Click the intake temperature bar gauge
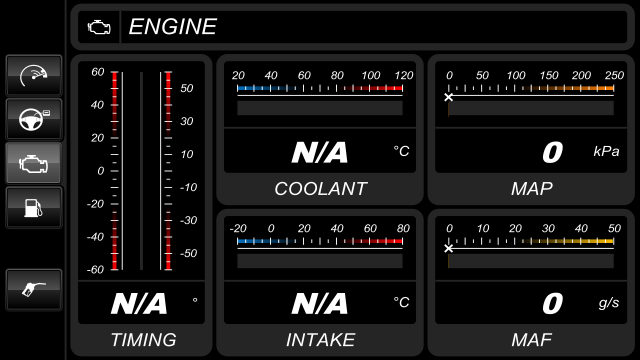This screenshot has height=360, width=640. tap(320, 247)
